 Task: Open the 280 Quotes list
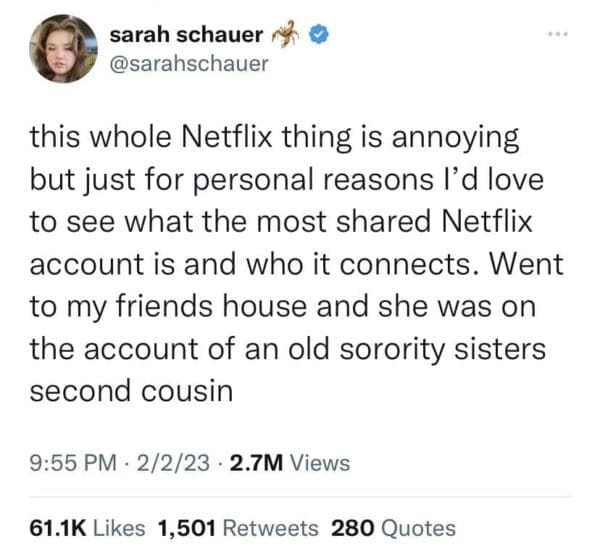point(393,528)
